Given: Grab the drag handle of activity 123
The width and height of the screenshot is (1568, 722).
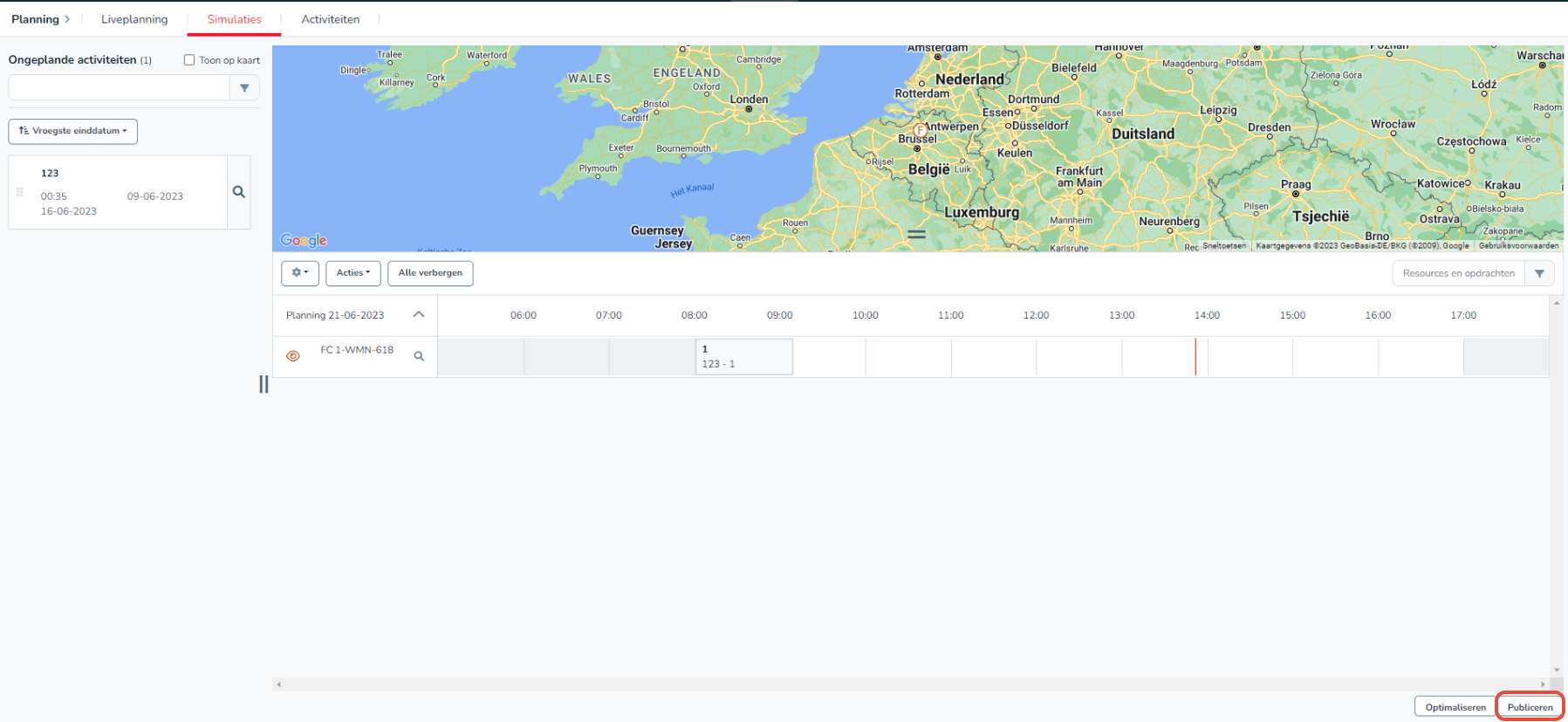Looking at the screenshot, I should [x=19, y=192].
